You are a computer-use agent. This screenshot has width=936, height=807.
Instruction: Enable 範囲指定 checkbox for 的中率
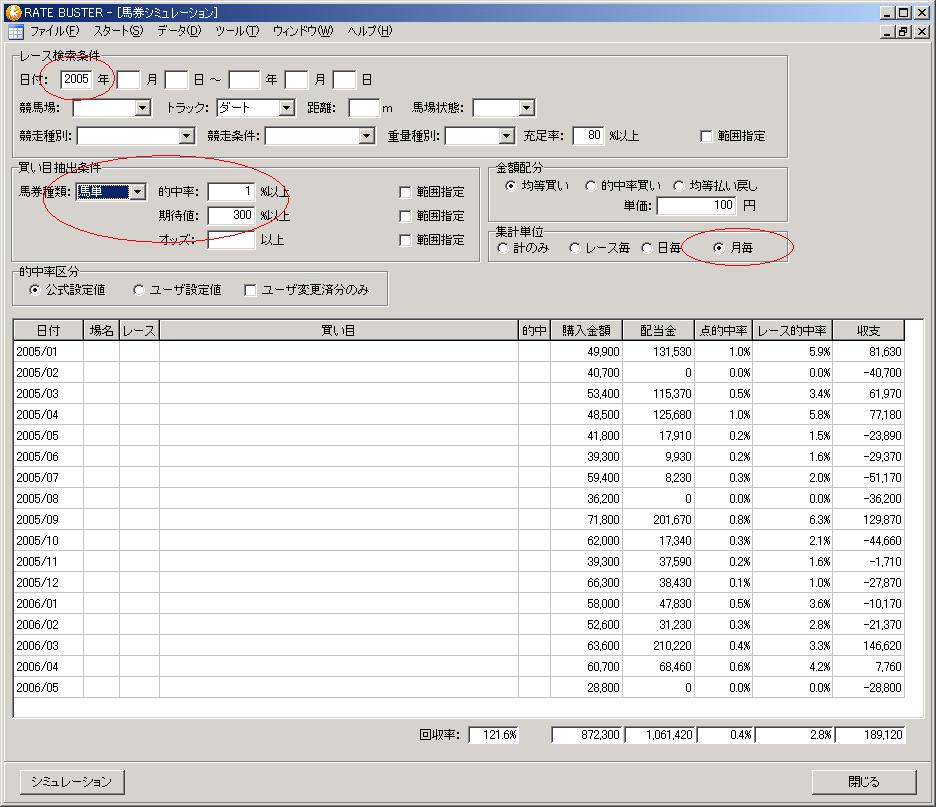pyautogui.click(x=405, y=192)
